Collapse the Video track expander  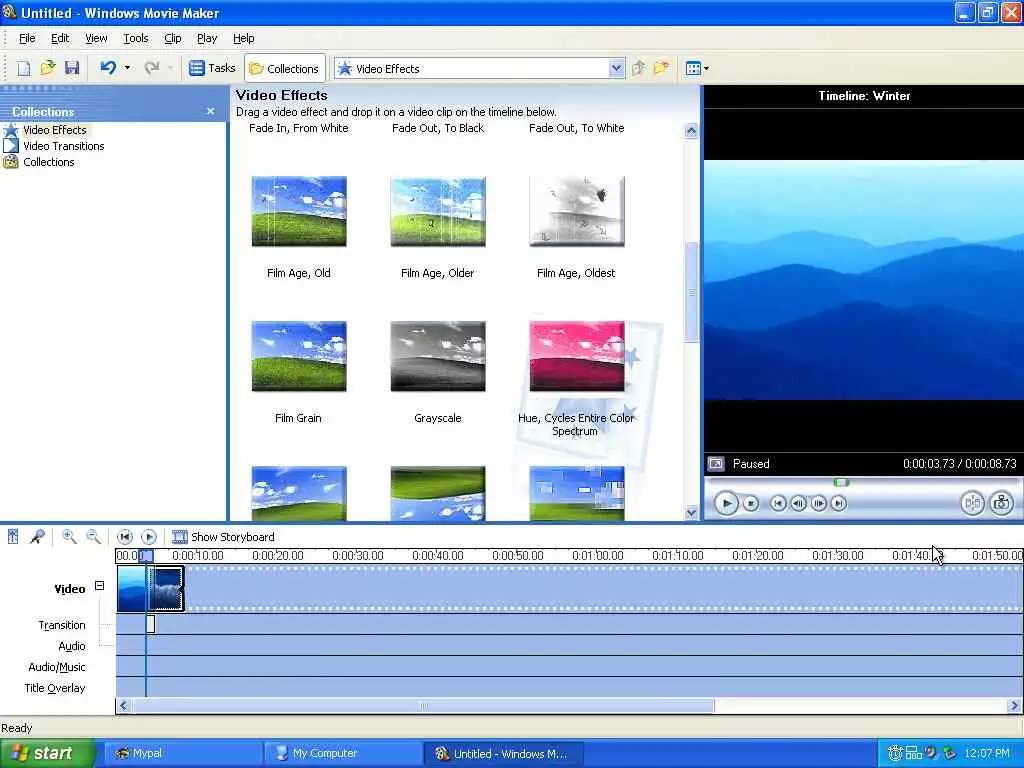click(x=99, y=586)
